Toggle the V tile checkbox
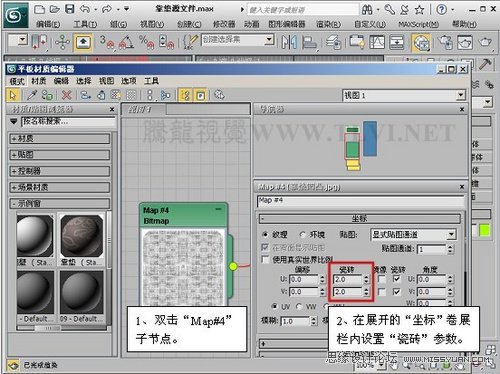Screen dimensions: 500x374 (x=397, y=292)
